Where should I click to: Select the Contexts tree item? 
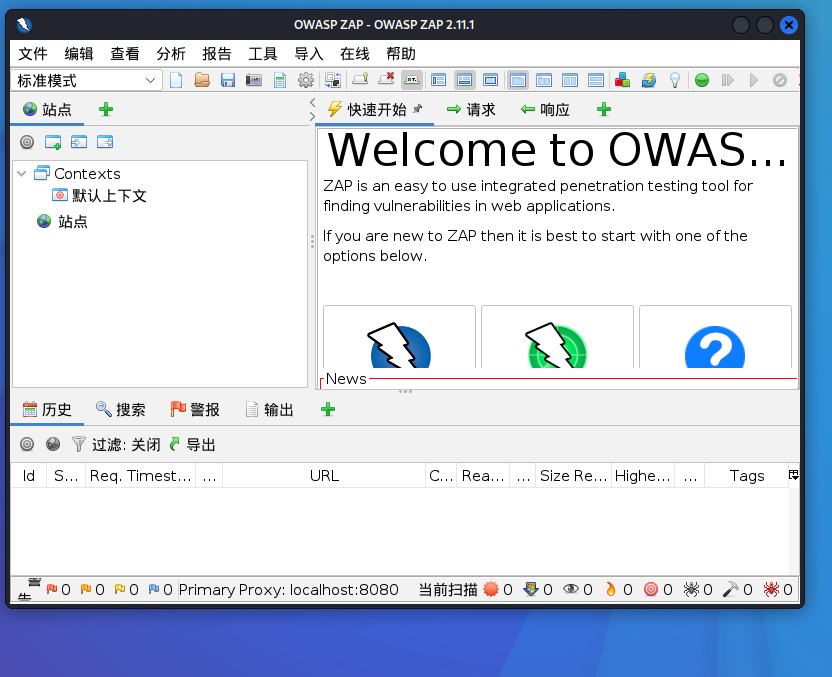pos(77,173)
